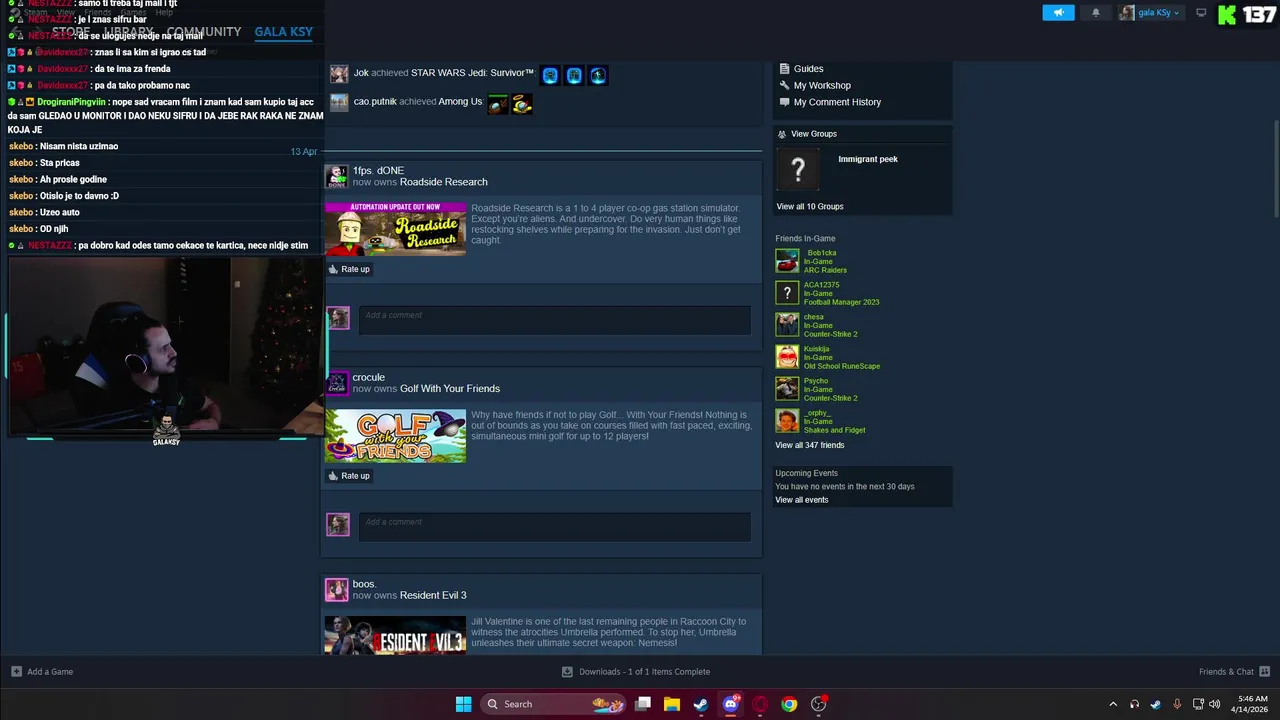Screen dimensions: 1280x720
Task: Open Friends & Chat panel
Action: tap(1234, 672)
